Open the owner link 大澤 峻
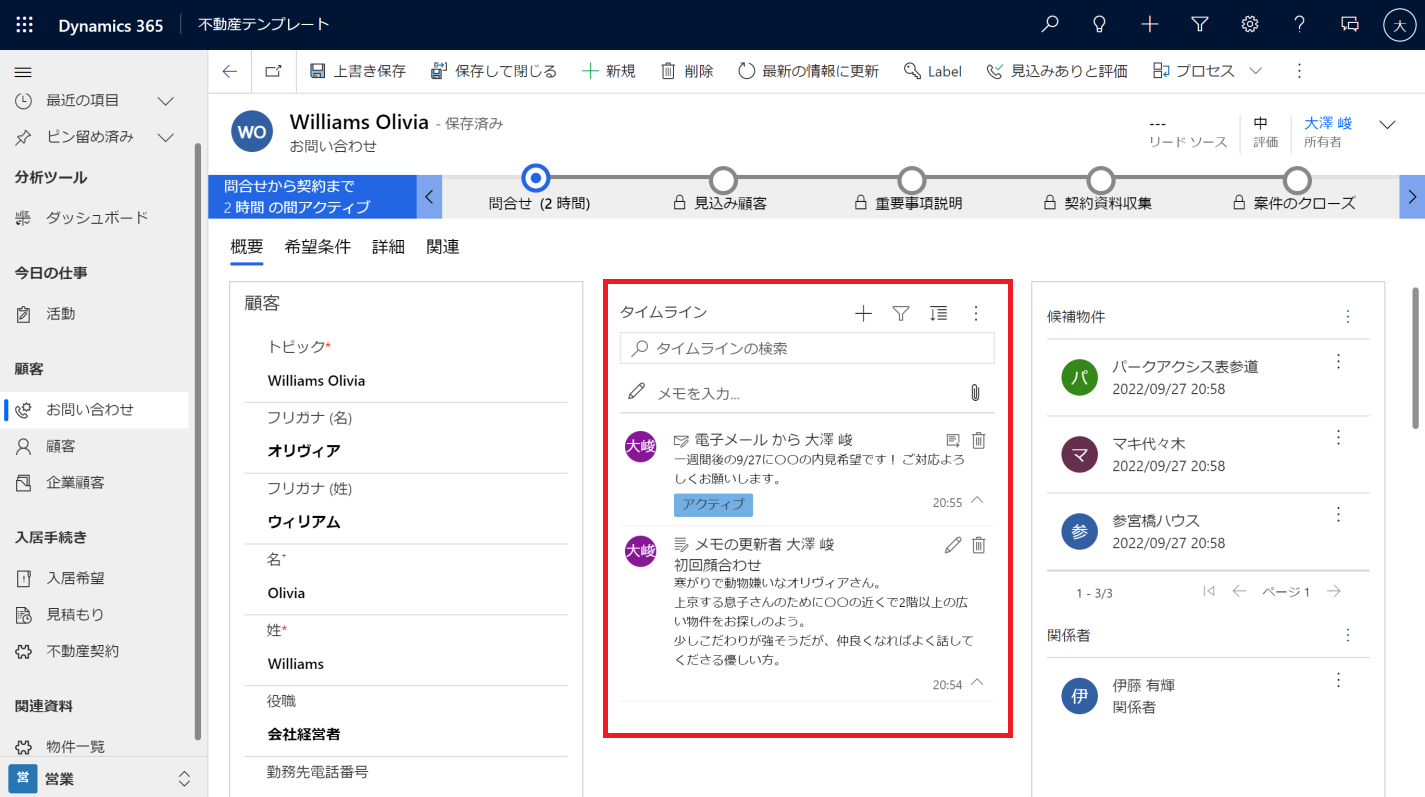The image size is (1425, 797). pos(1328,123)
